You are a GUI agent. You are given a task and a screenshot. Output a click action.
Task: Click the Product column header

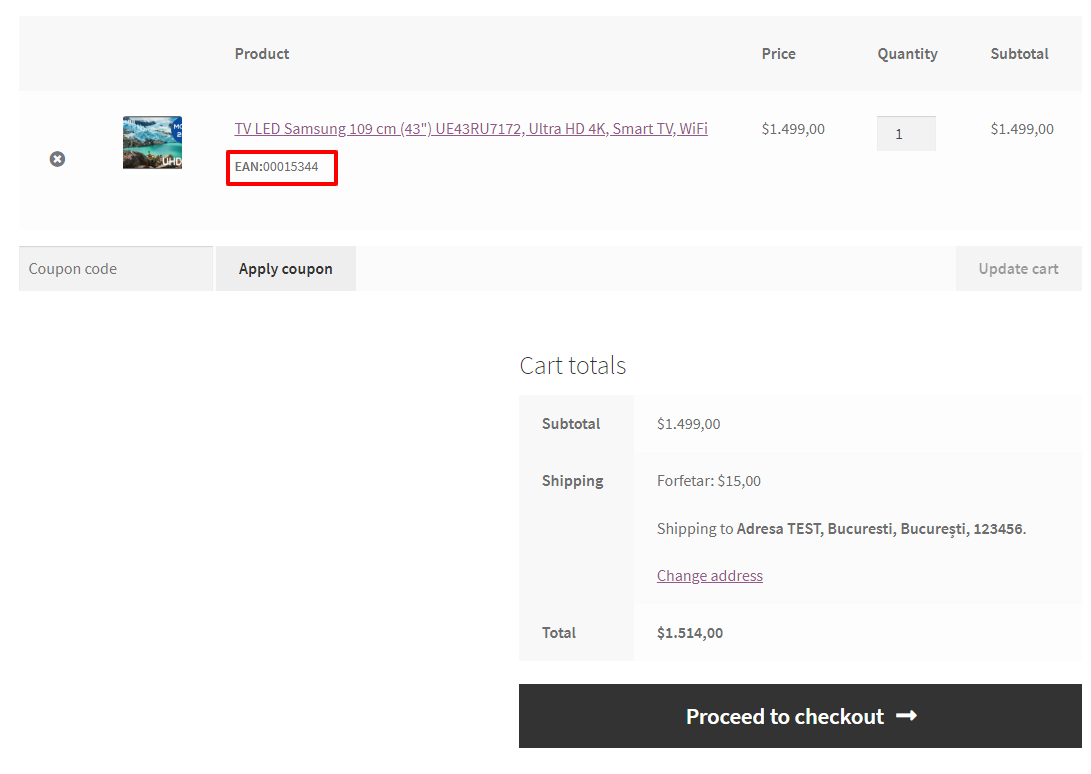pos(262,54)
